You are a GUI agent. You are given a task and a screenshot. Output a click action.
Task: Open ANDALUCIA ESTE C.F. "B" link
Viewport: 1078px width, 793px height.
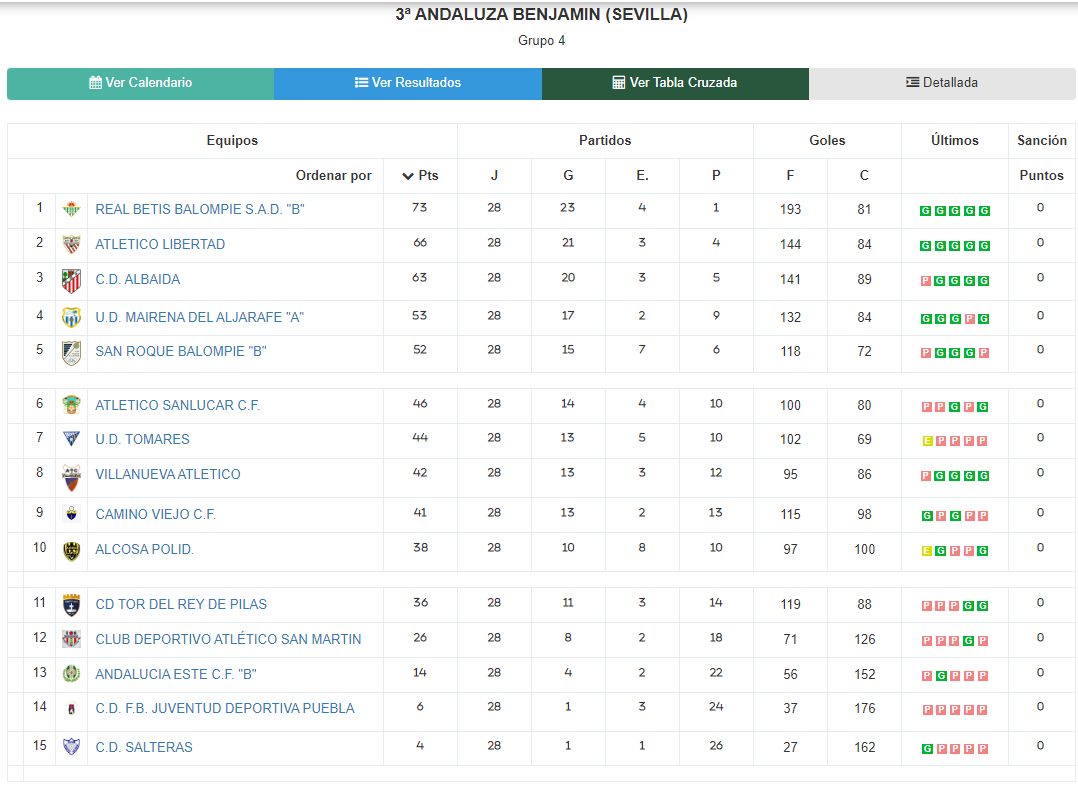pos(176,674)
